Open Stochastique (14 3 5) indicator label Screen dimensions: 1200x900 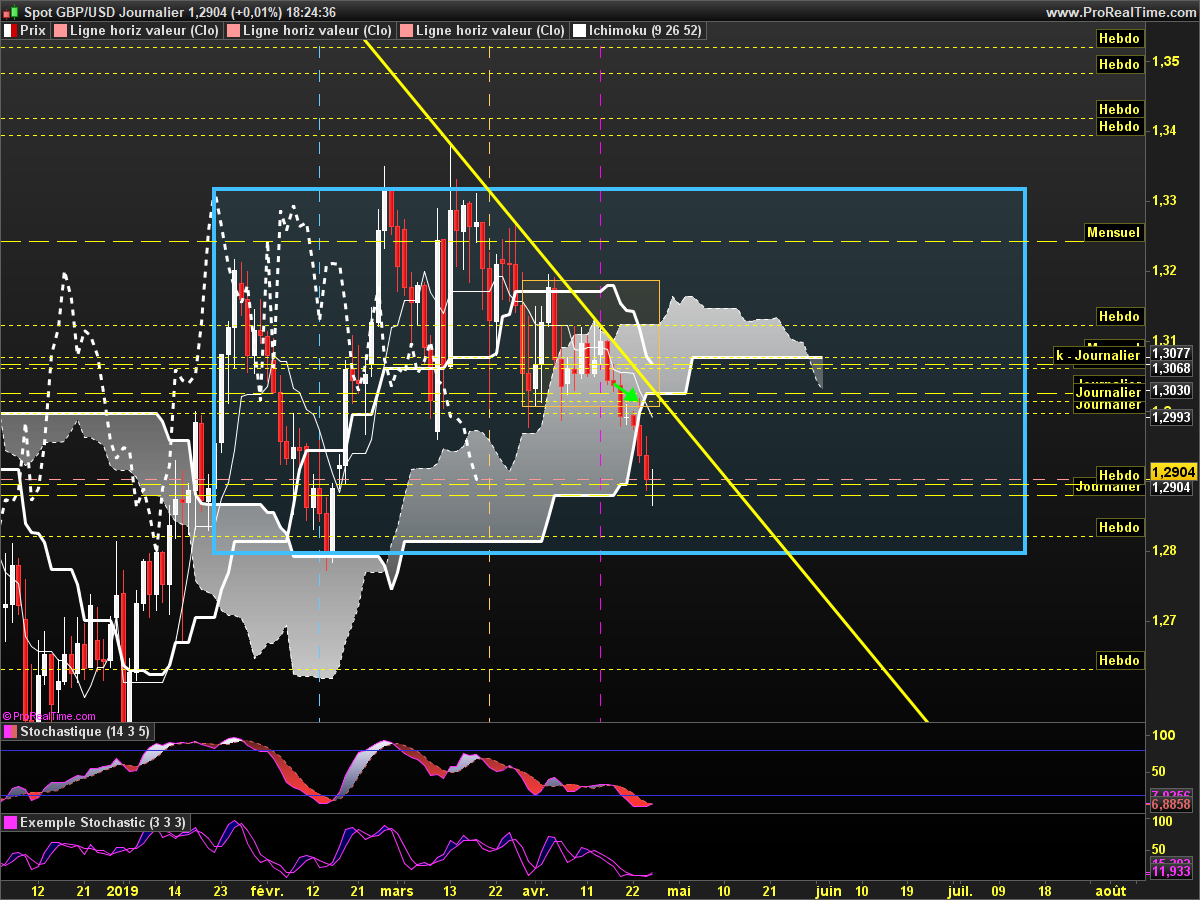pos(85,732)
